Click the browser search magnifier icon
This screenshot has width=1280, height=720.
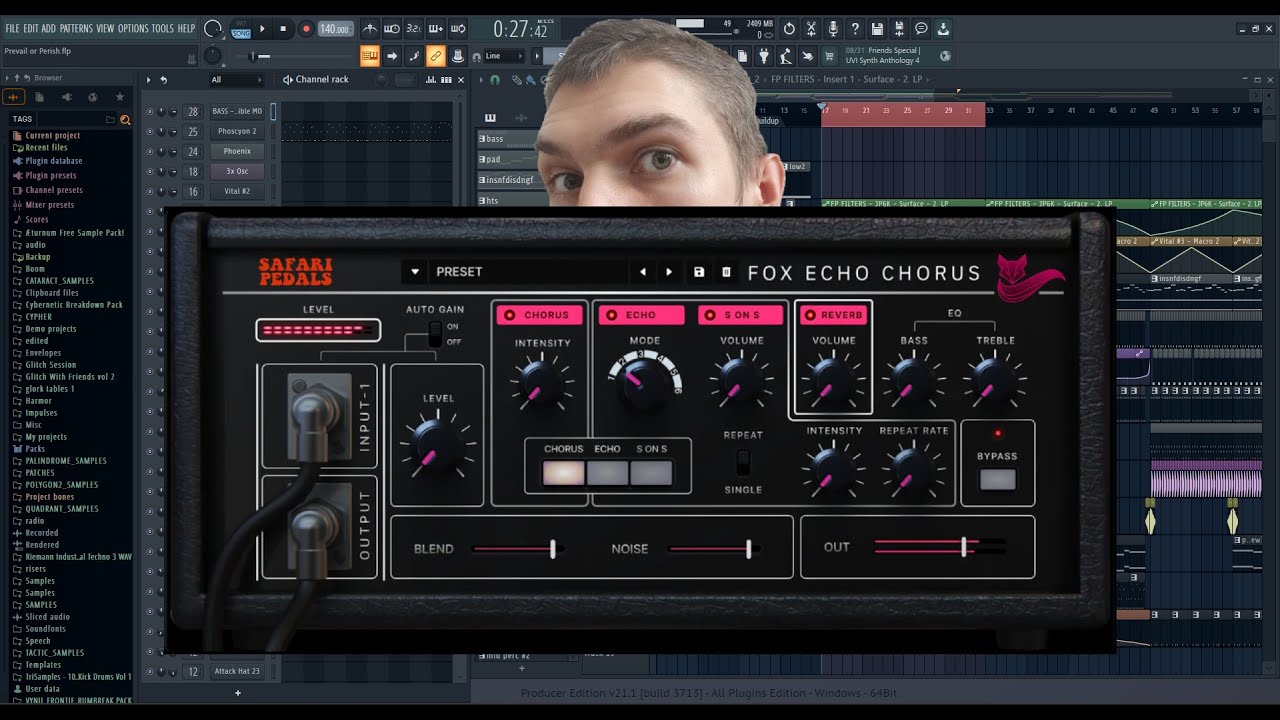[x=125, y=119]
